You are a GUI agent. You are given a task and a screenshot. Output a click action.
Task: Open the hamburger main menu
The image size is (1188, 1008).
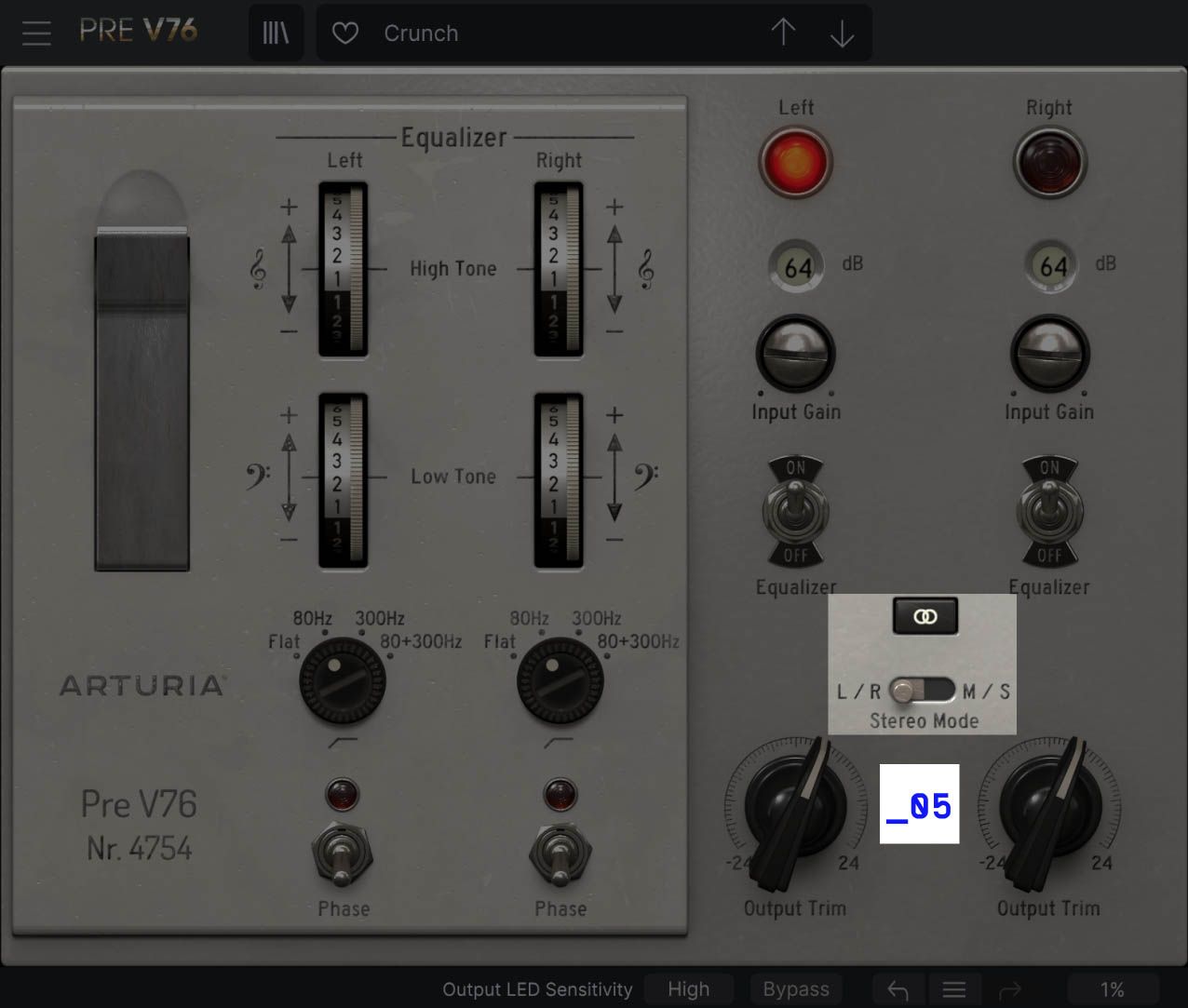tap(36, 34)
